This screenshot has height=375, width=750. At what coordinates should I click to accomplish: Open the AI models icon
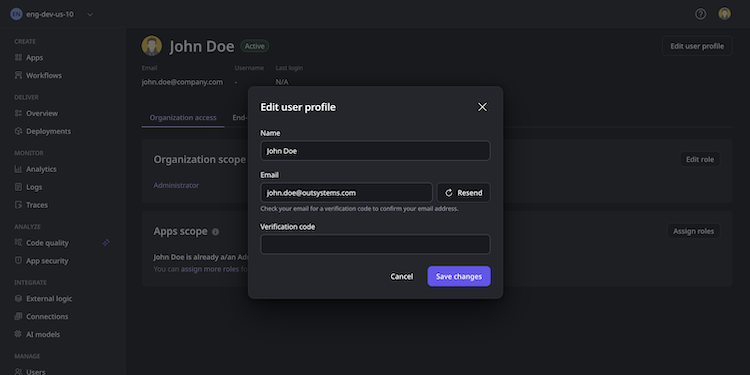pyautogui.click(x=18, y=334)
